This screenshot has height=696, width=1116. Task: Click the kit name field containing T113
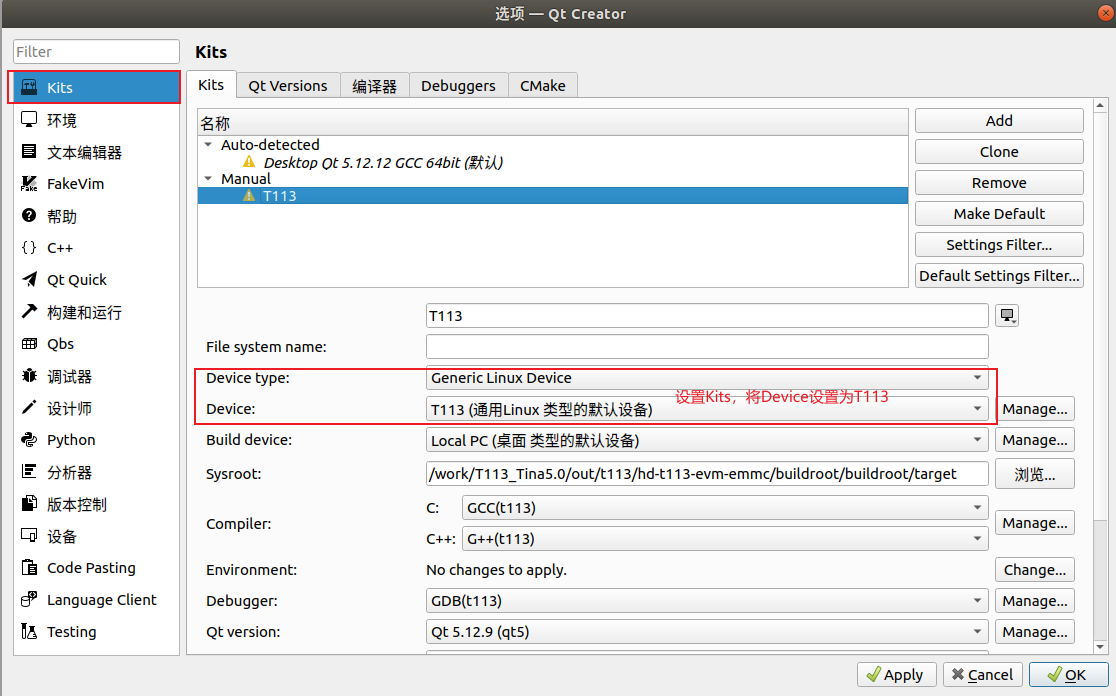[x=707, y=316]
